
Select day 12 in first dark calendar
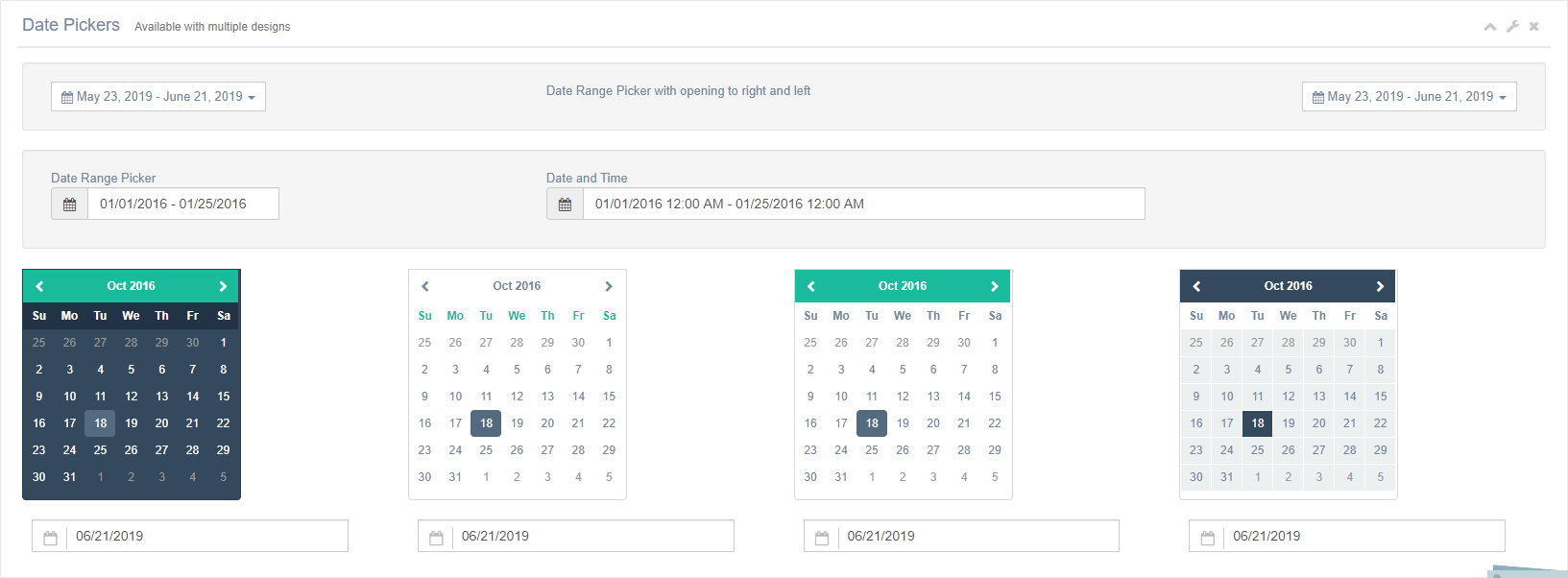[x=132, y=397]
